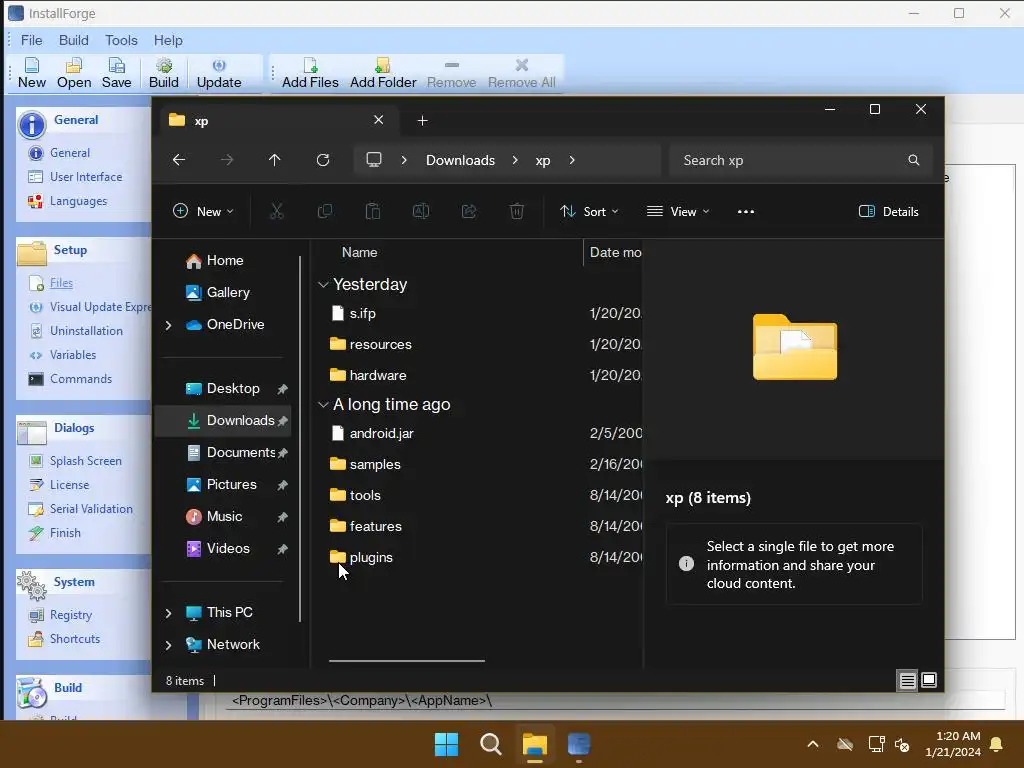Click Downloads in the address breadcrumb
This screenshot has height=768, width=1024.
[x=460, y=160]
